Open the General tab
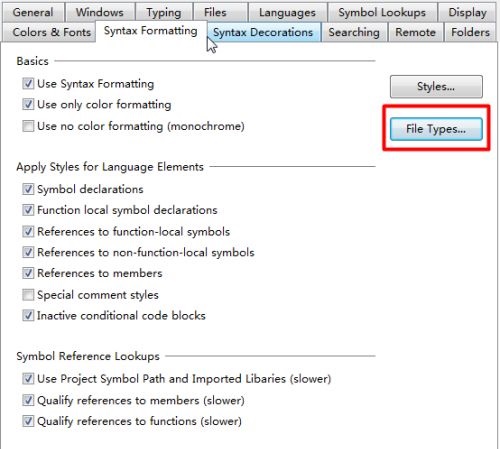Viewport: 500px width, 449px height. [x=33, y=12]
